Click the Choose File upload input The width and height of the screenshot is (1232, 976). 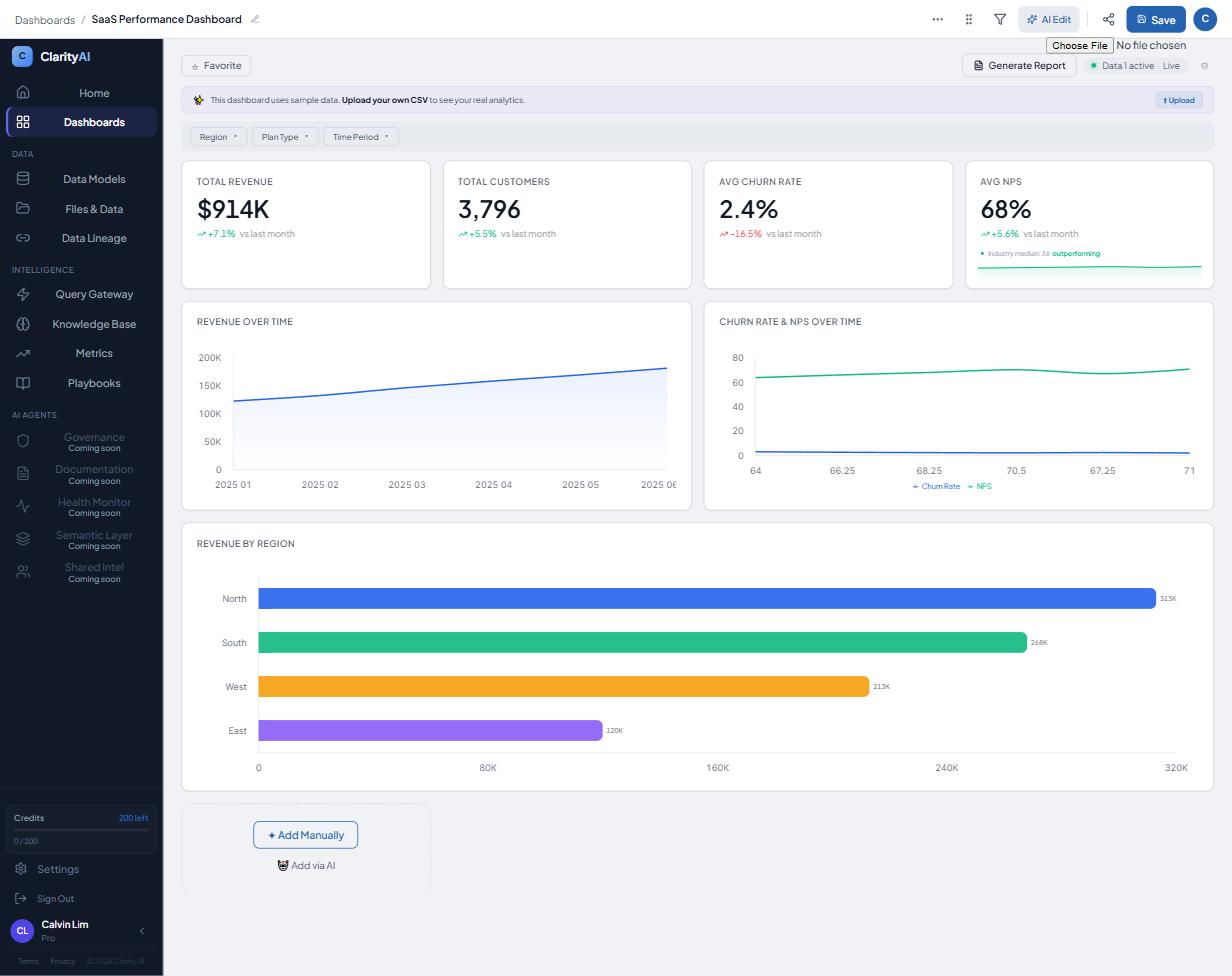pyautogui.click(x=1080, y=45)
